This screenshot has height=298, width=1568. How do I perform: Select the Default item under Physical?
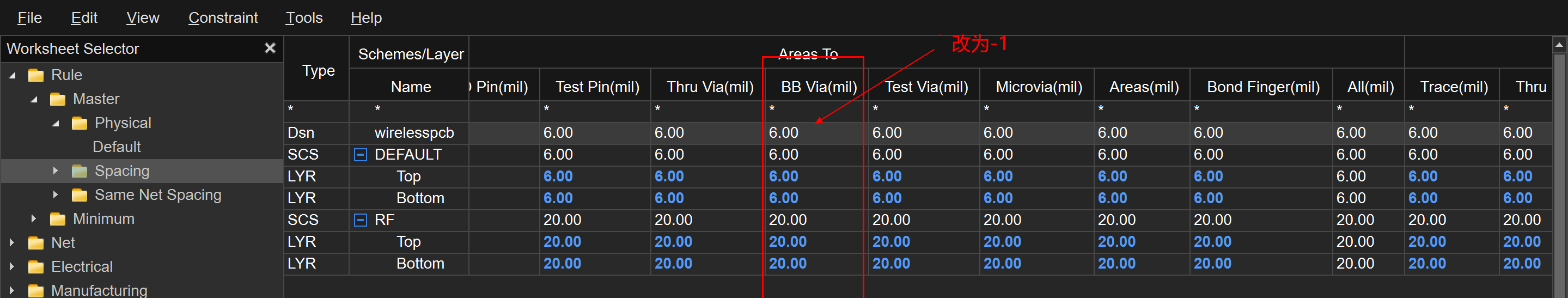click(116, 148)
